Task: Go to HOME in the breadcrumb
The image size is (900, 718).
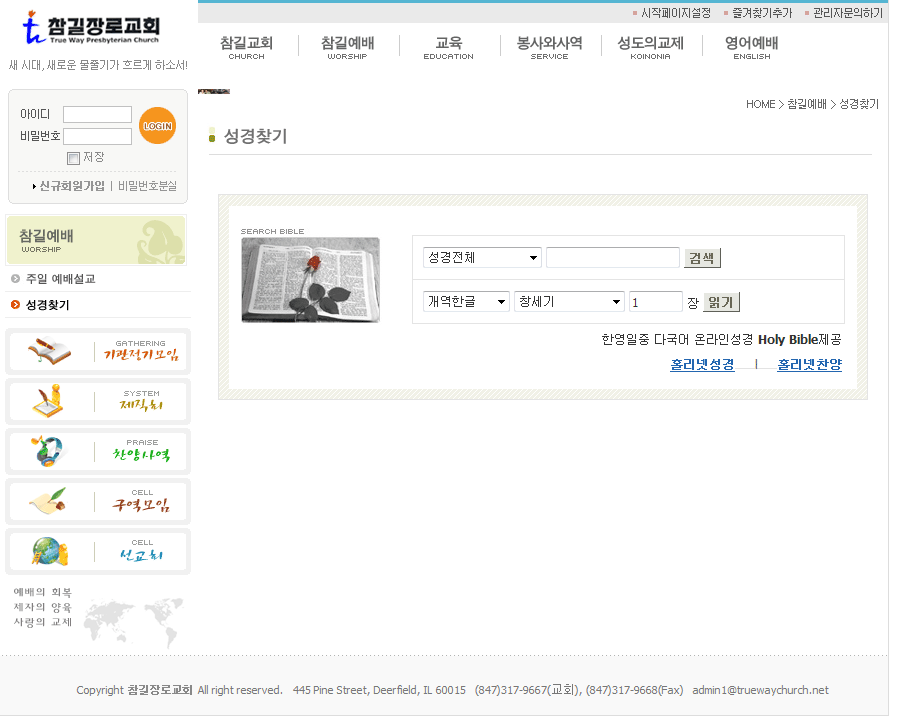Action: tap(761, 104)
